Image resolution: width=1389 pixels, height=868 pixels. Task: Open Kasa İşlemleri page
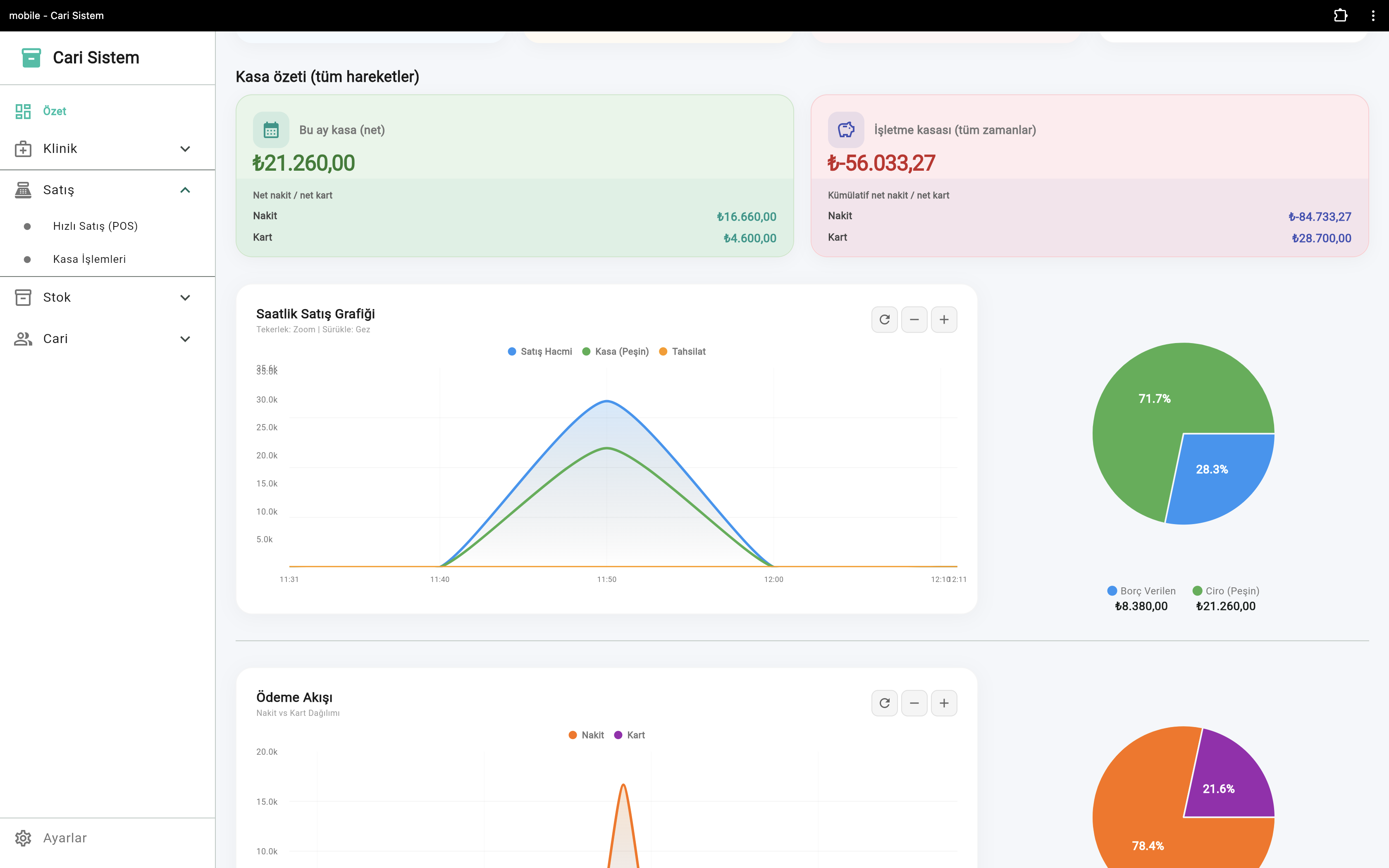point(107,260)
